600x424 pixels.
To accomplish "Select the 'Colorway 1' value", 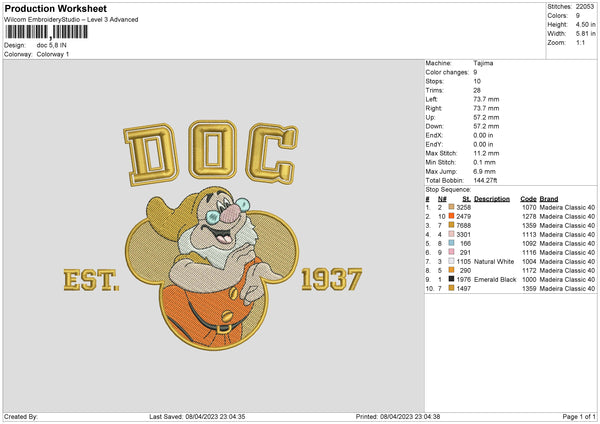I will (53, 54).
